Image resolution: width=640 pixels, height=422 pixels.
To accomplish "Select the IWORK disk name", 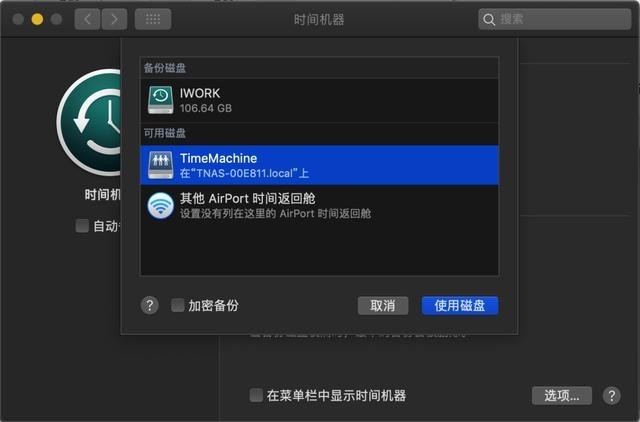I will pyautogui.click(x=200, y=93).
